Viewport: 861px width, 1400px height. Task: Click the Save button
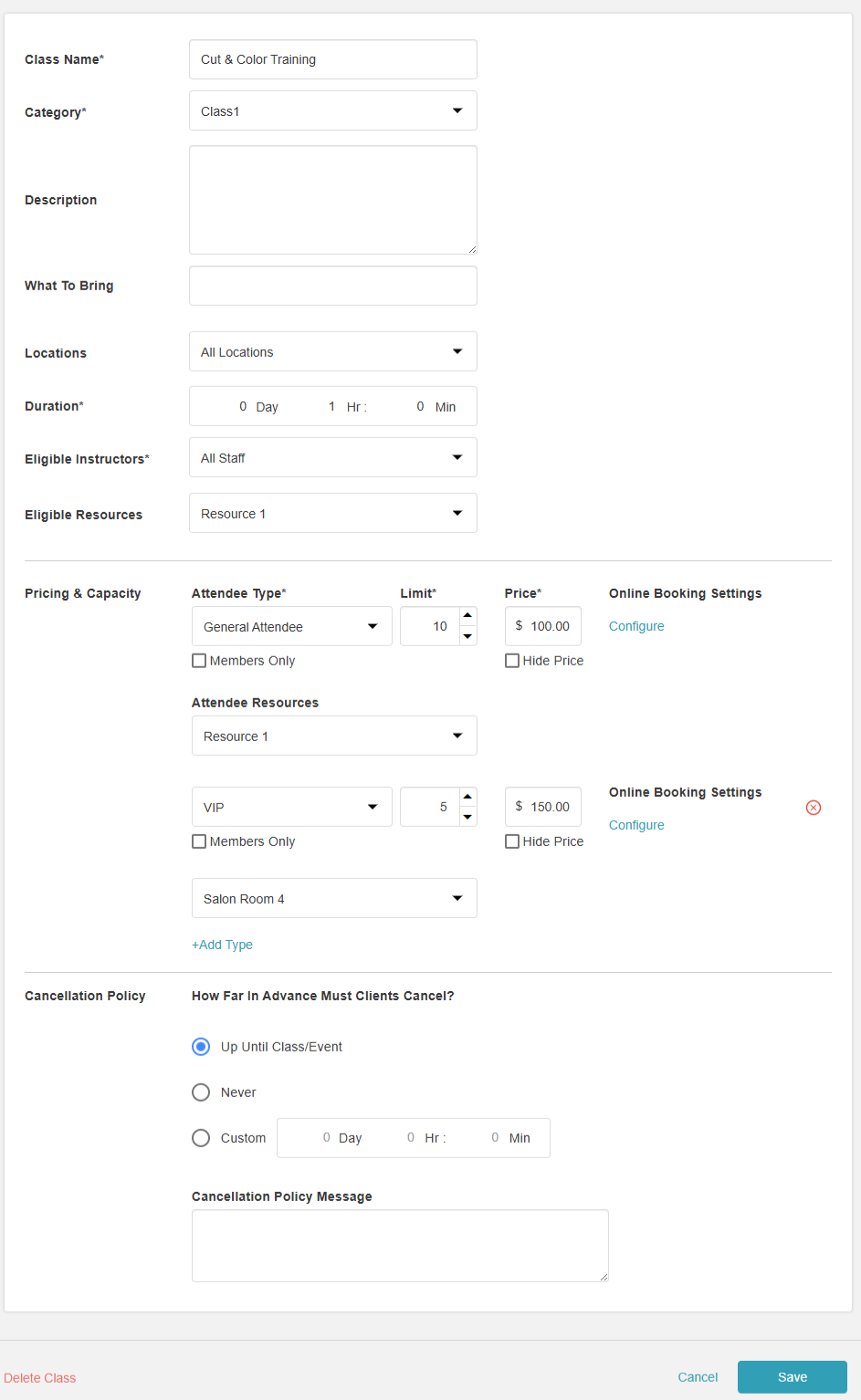793,1377
